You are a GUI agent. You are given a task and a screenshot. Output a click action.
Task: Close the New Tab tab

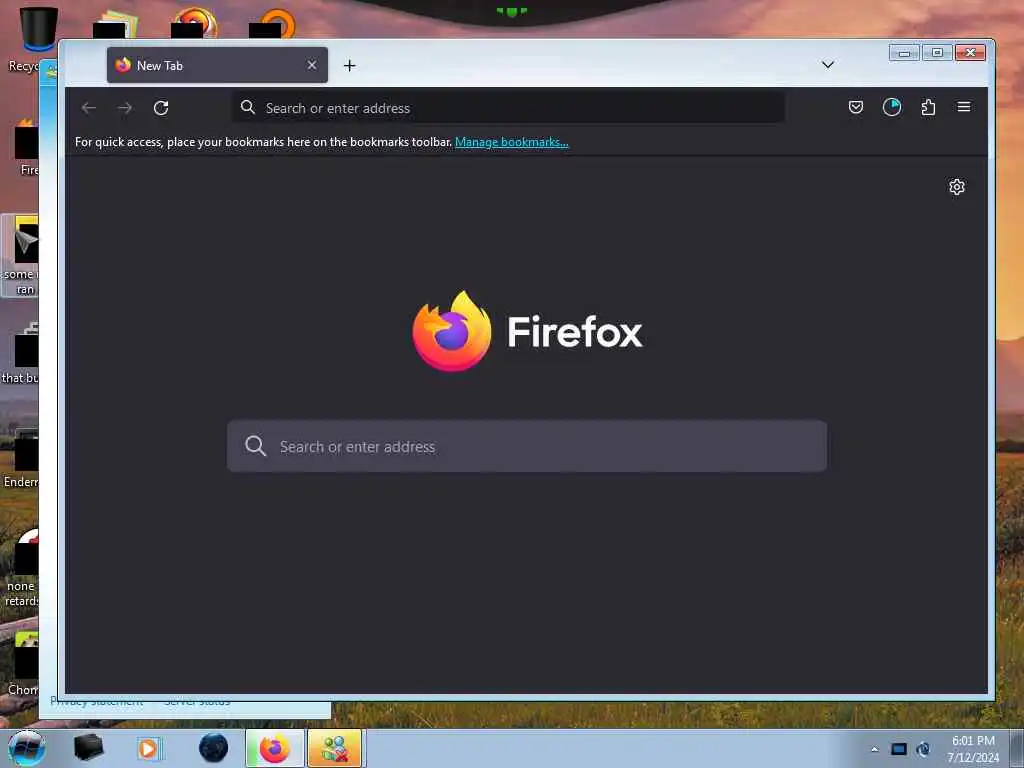[x=312, y=65]
